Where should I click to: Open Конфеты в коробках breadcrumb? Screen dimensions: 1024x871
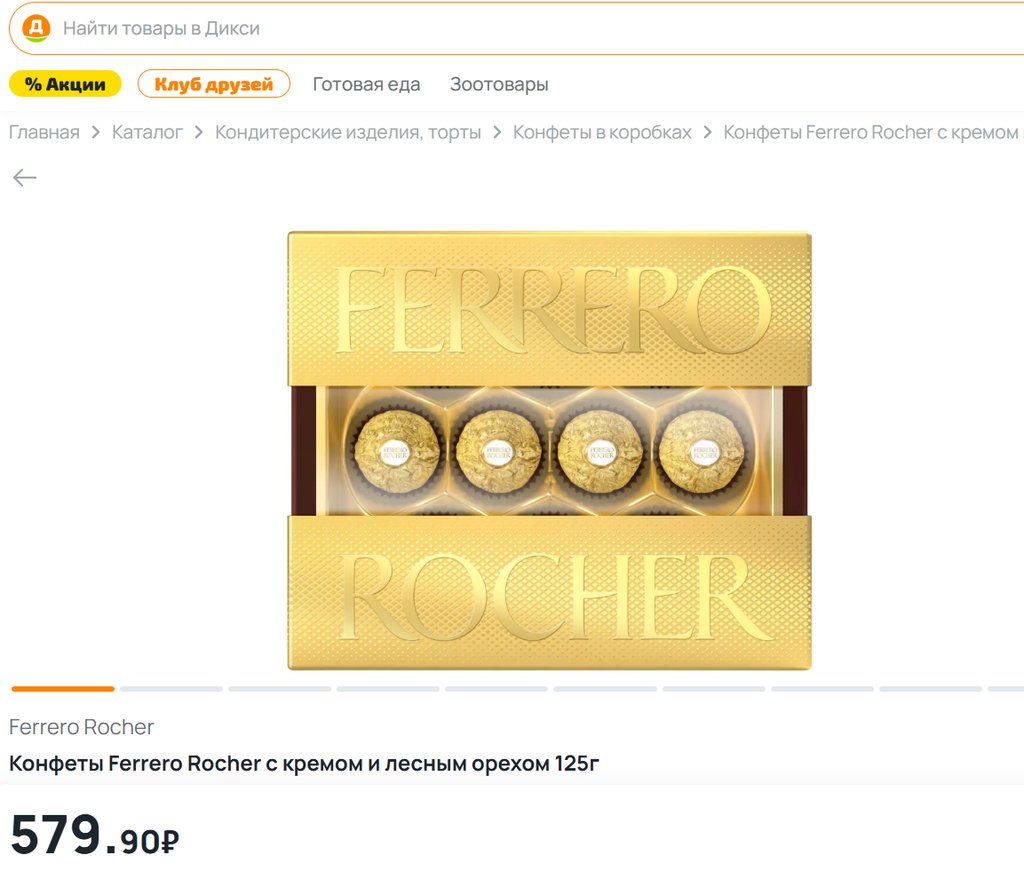click(602, 133)
